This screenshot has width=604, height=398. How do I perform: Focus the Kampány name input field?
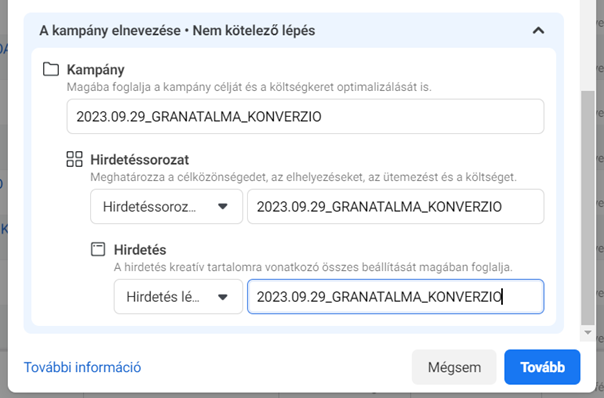[x=305, y=116]
